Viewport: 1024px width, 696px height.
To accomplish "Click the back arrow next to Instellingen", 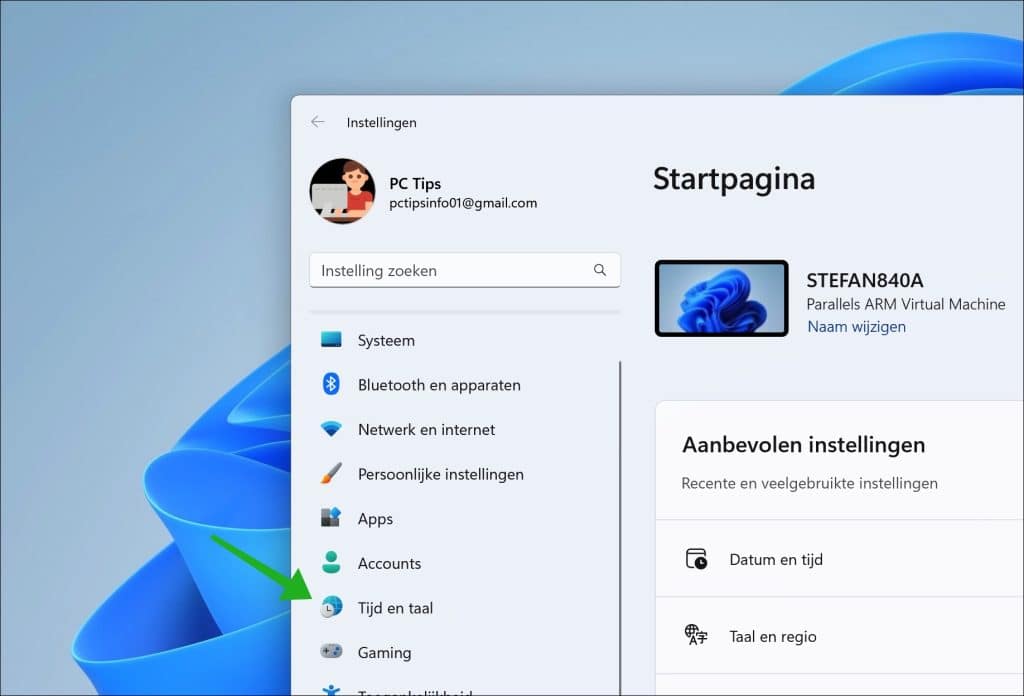I will [x=317, y=122].
